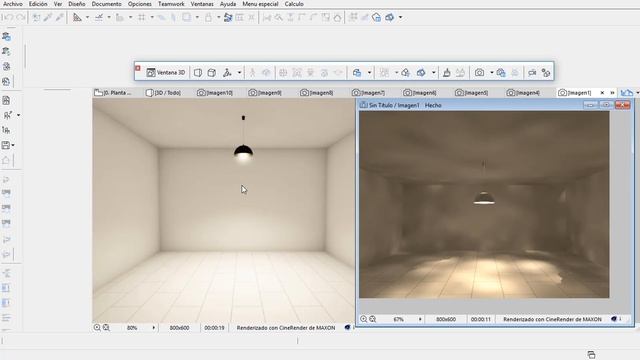Image resolution: width=640 pixels, height=360 pixels.
Task: Open the dropdown beside the blue filter icon
Action: pos(369,73)
